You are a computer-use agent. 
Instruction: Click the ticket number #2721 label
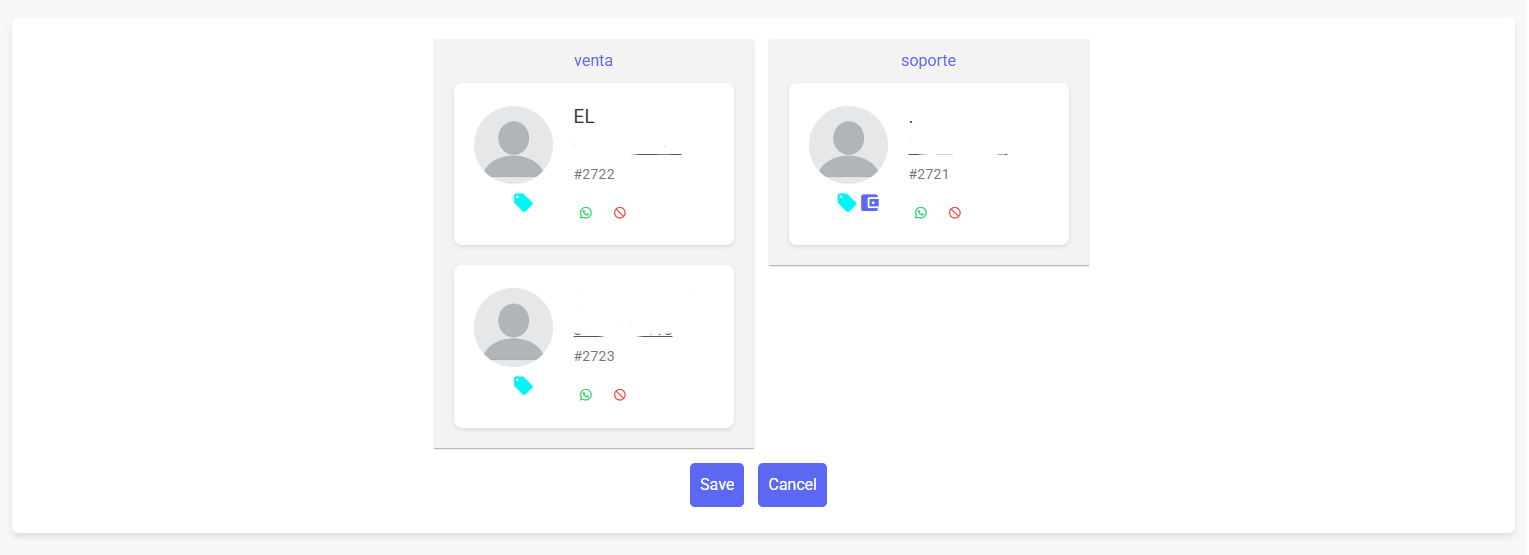pyautogui.click(x=929, y=174)
